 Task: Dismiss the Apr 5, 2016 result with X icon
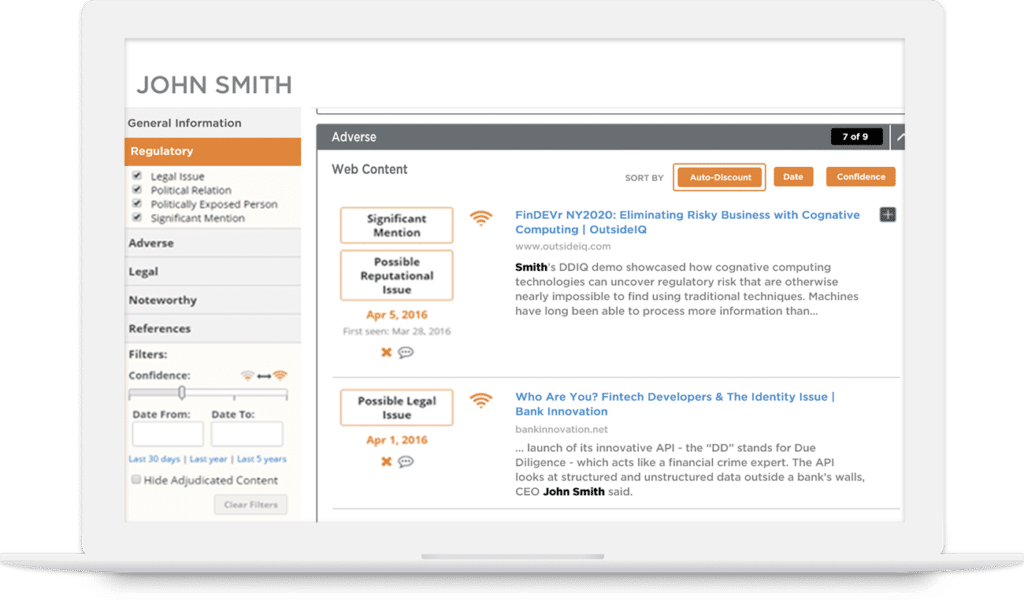click(387, 352)
